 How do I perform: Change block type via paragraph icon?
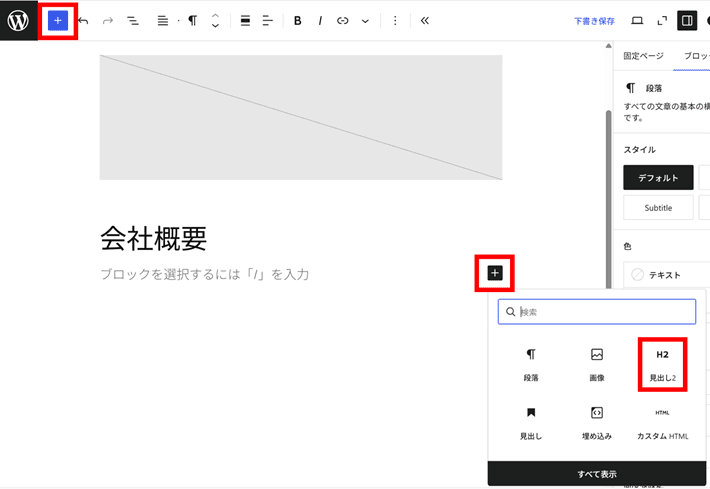tap(192, 21)
